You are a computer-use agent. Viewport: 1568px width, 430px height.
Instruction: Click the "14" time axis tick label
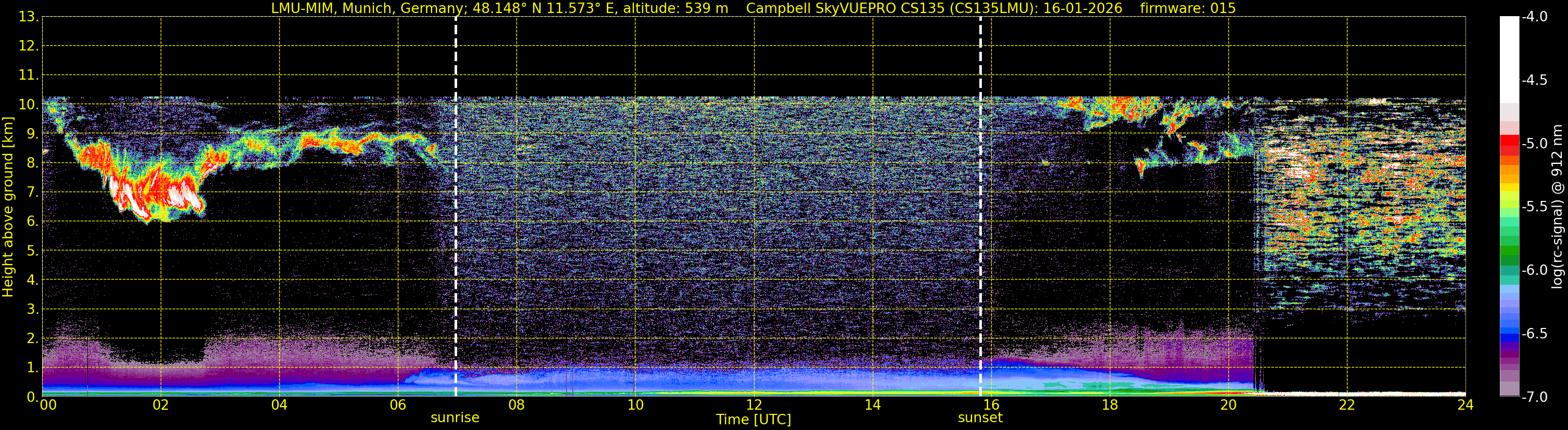[873, 406]
